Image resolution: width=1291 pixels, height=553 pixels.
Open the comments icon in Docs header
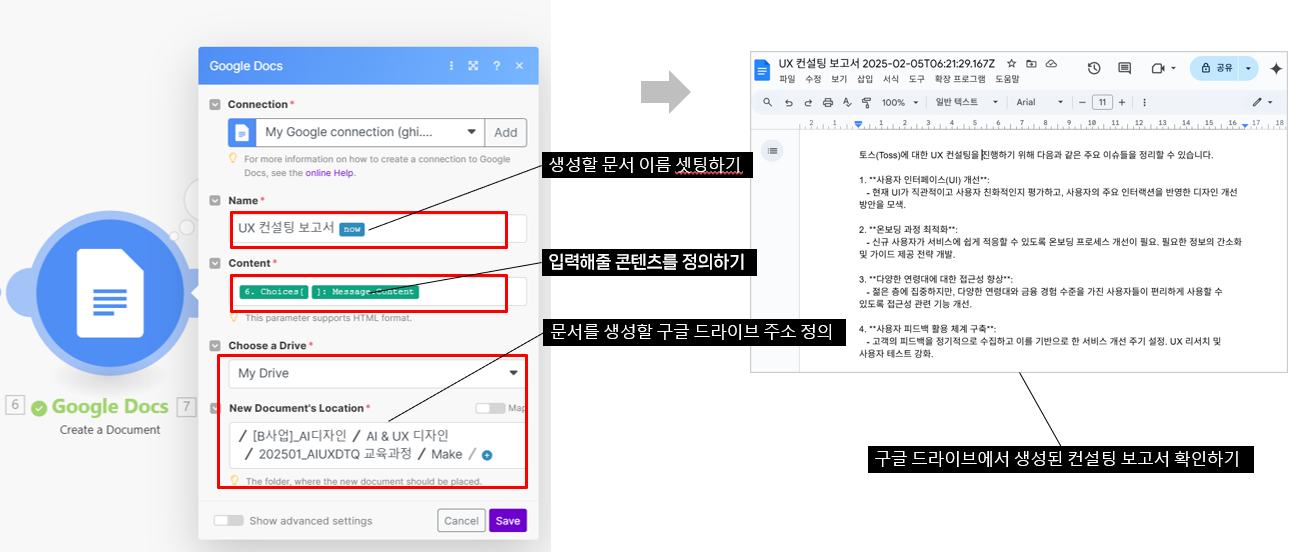click(x=1125, y=68)
